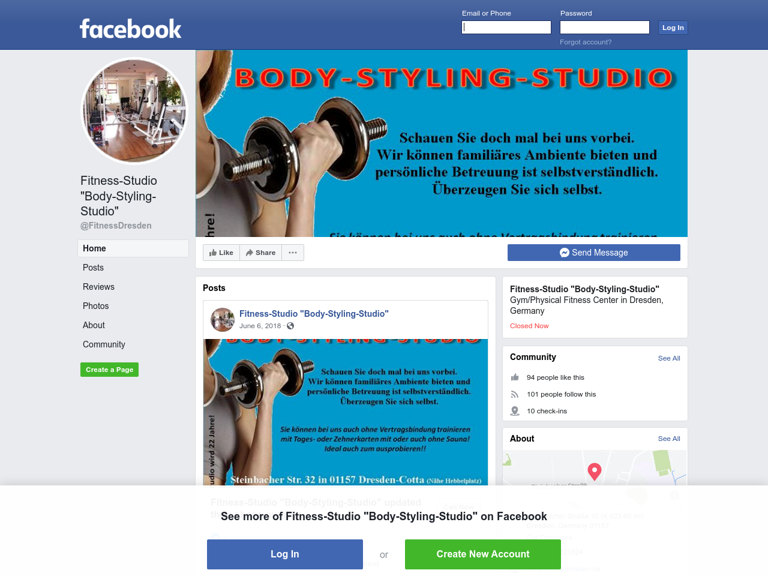Viewport: 768px width, 576px height.
Task: Click the Share arrow button
Action: pyautogui.click(x=261, y=253)
